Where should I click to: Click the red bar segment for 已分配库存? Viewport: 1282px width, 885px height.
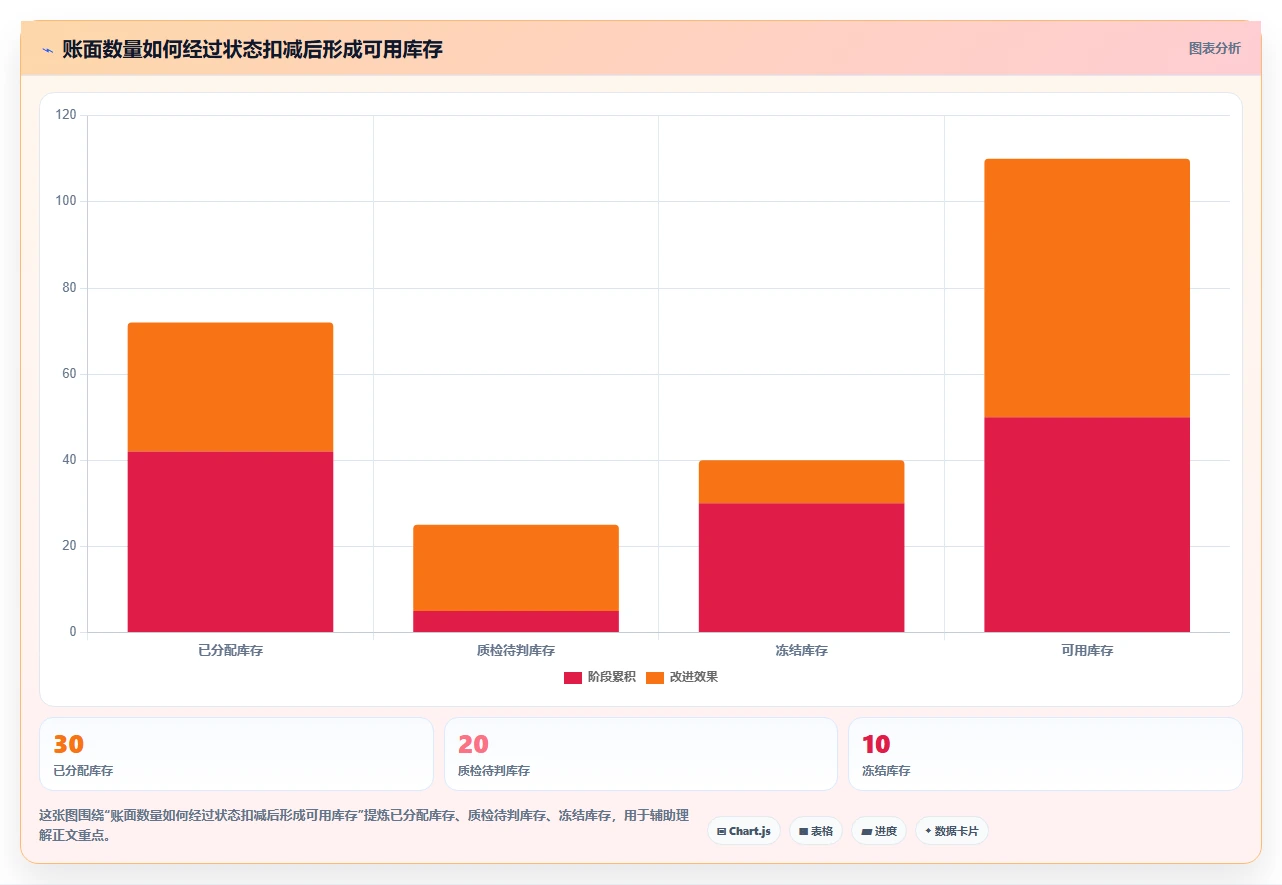[x=230, y=542]
